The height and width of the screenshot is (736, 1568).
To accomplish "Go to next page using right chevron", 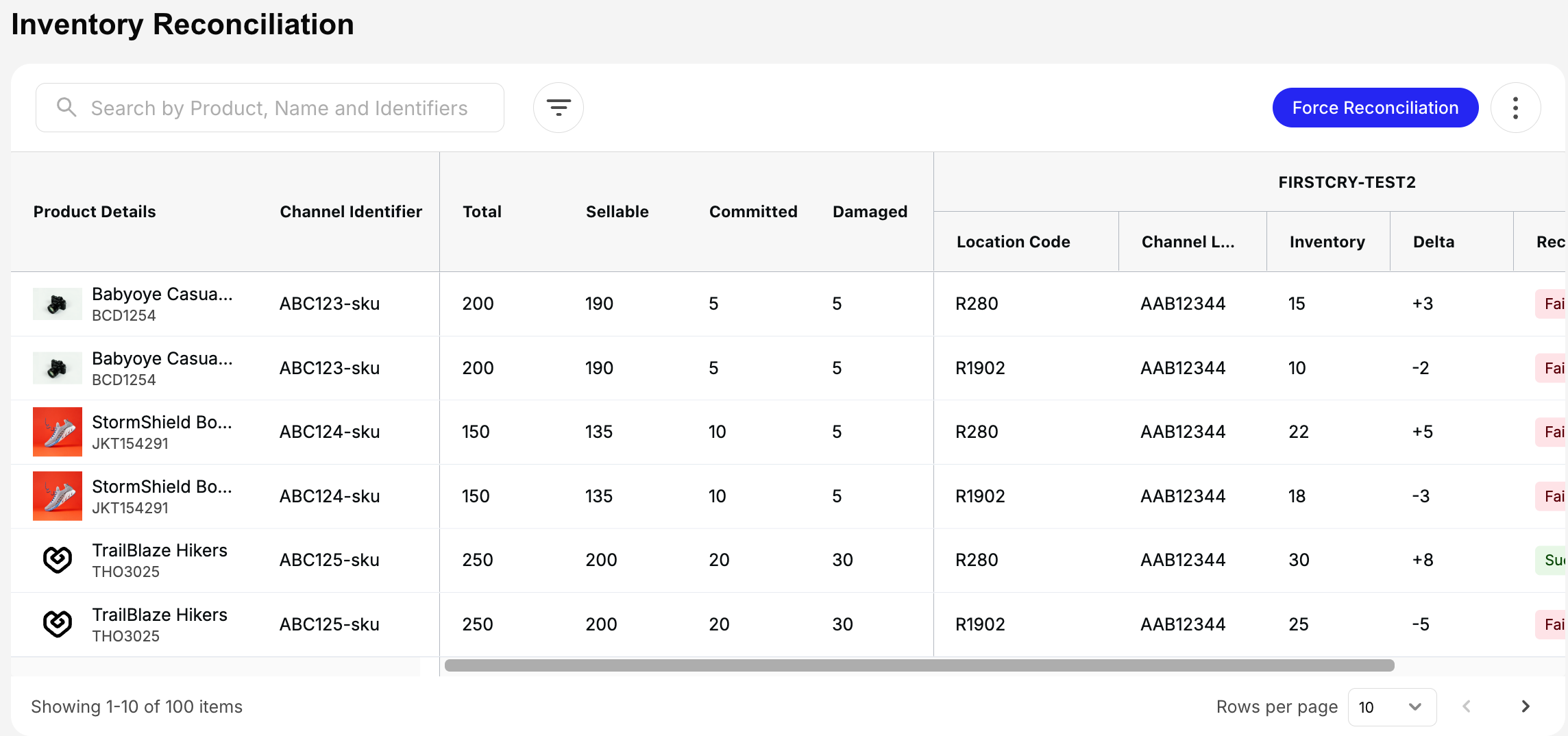I will click(1525, 707).
